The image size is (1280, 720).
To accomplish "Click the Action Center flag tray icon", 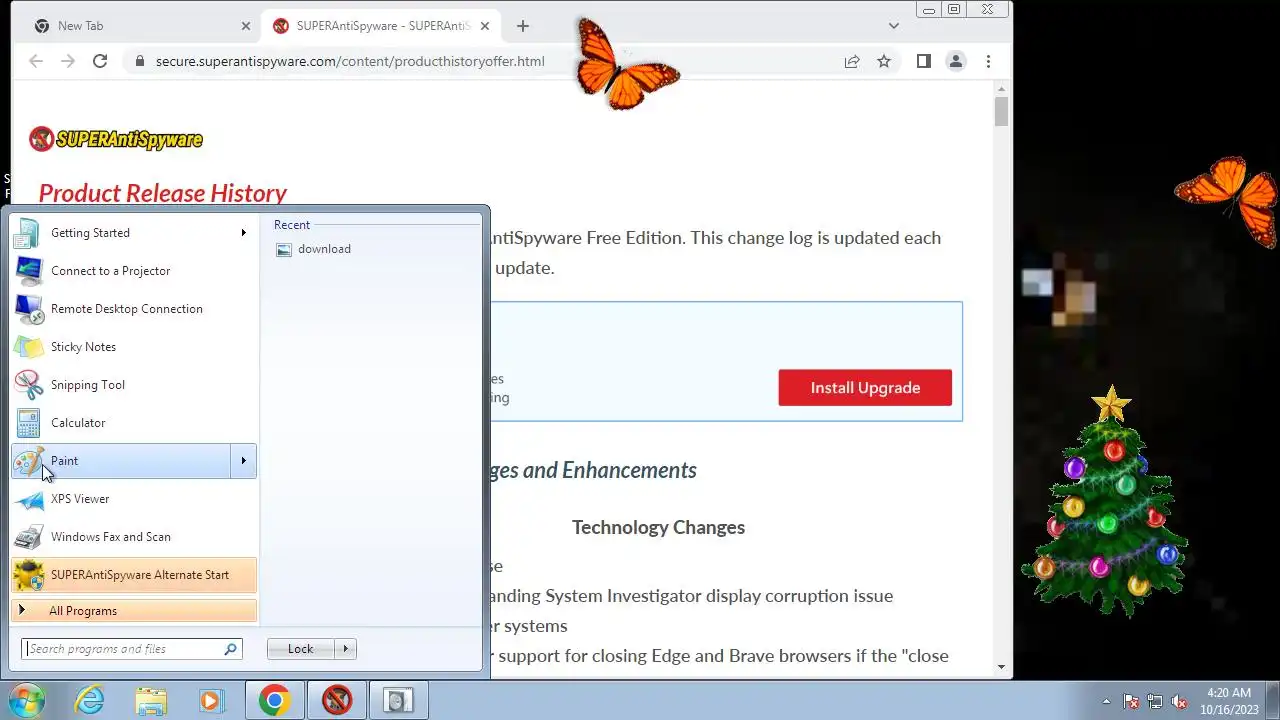I will (x=1131, y=701).
